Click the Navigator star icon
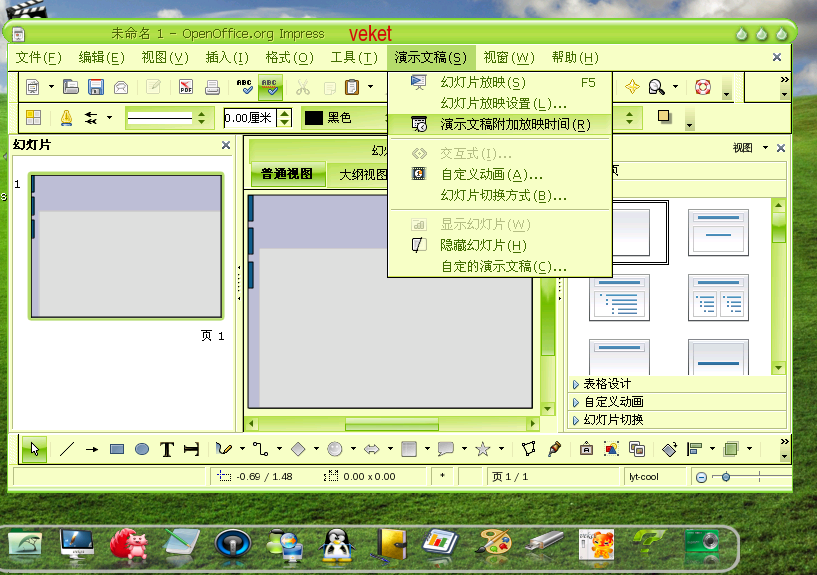817x575 pixels. (632, 86)
